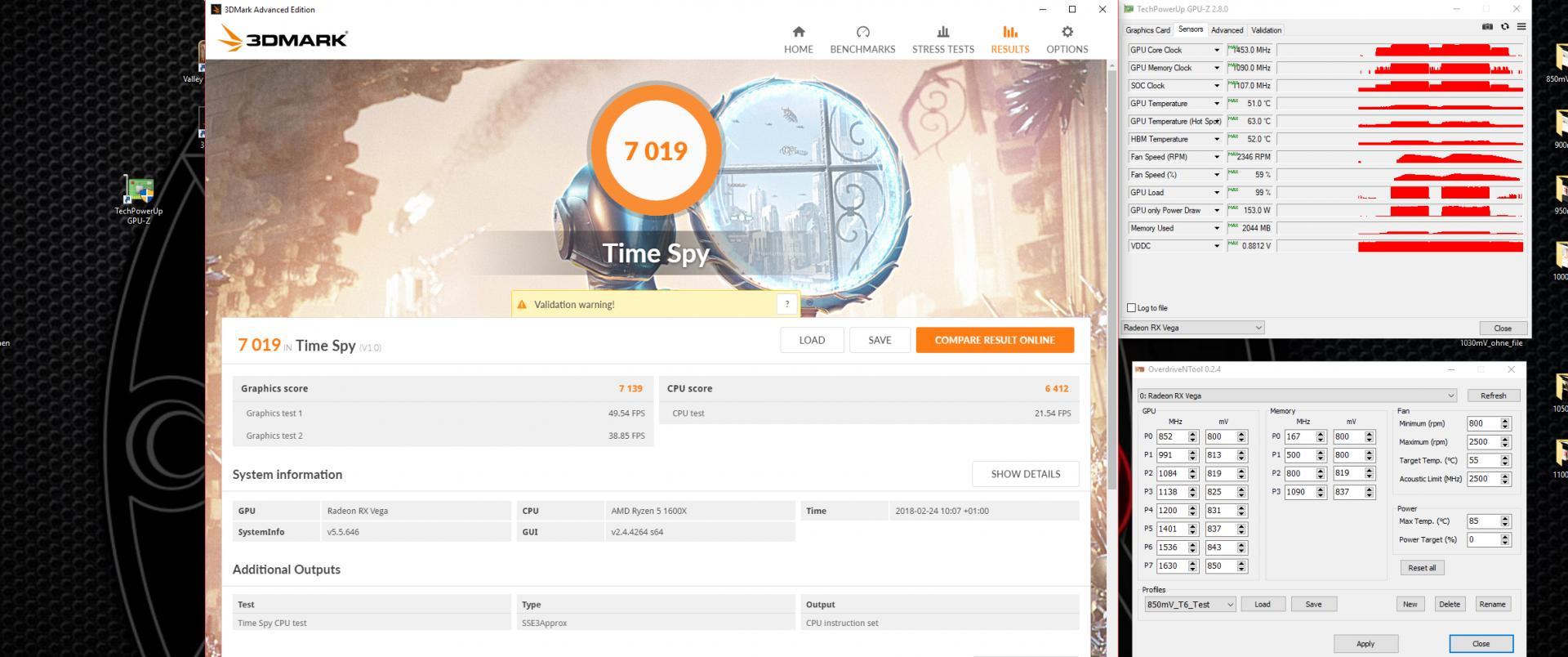The height and width of the screenshot is (657, 1568).
Task: Open the GPU Memory Clock sensor dropdown
Action: 1216,69
